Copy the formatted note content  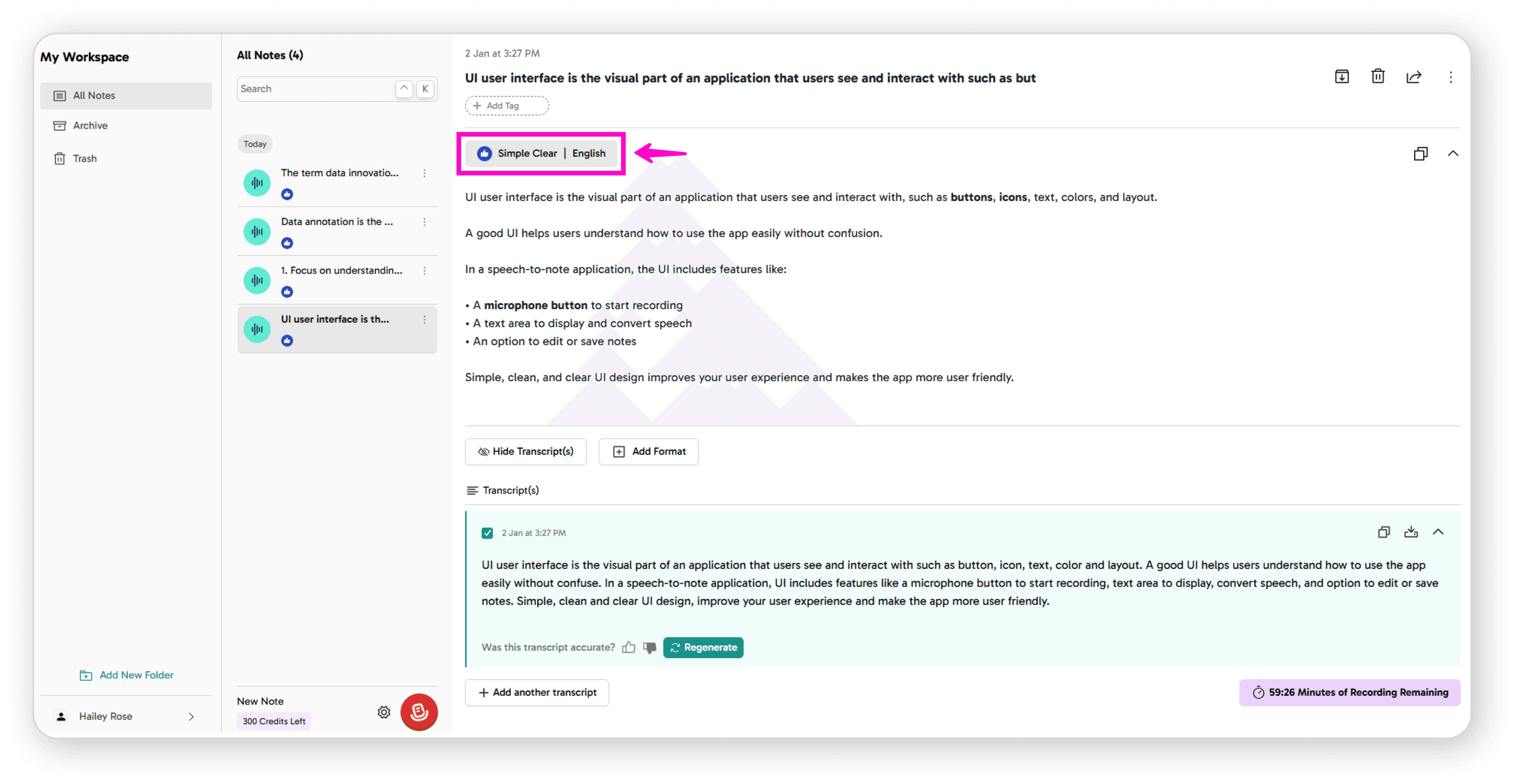(1421, 154)
